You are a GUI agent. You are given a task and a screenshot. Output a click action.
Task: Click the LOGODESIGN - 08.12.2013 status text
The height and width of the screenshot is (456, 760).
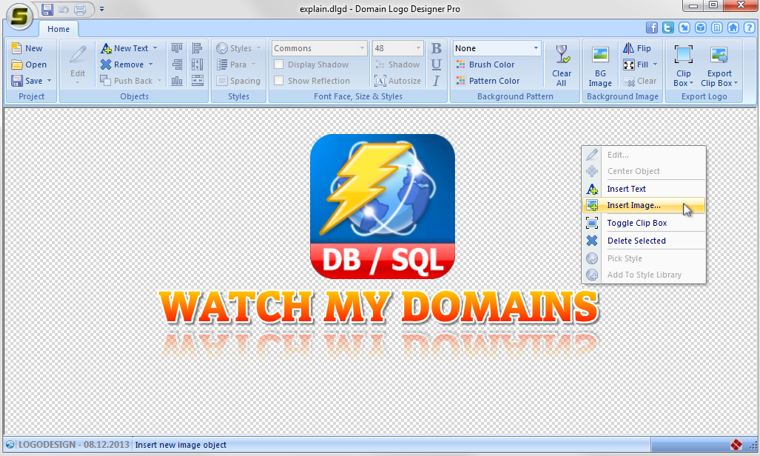[74, 444]
